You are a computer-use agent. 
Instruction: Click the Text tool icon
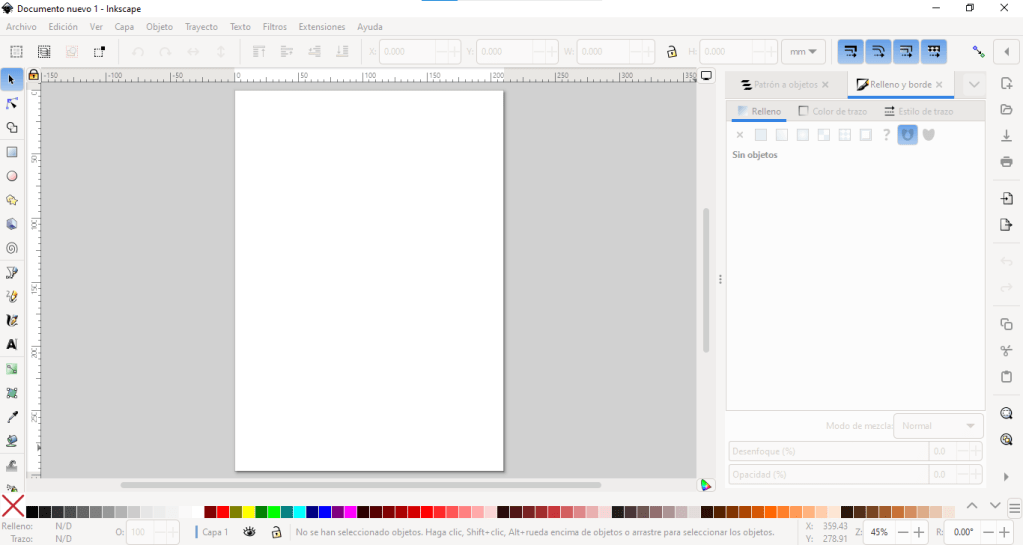coord(12,344)
